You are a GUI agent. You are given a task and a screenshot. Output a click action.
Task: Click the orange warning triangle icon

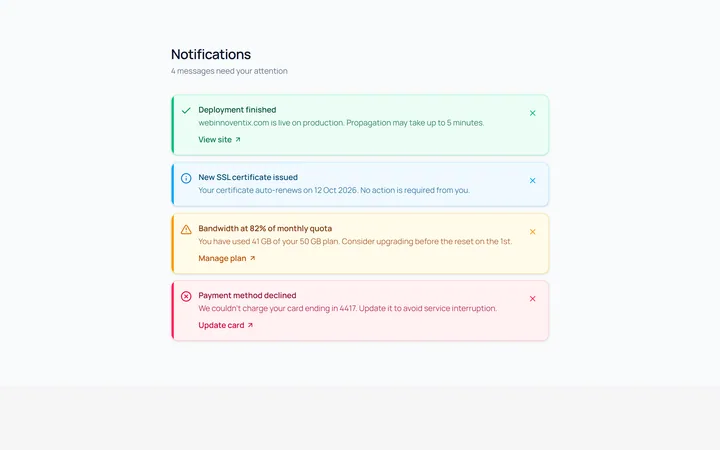pos(186,229)
